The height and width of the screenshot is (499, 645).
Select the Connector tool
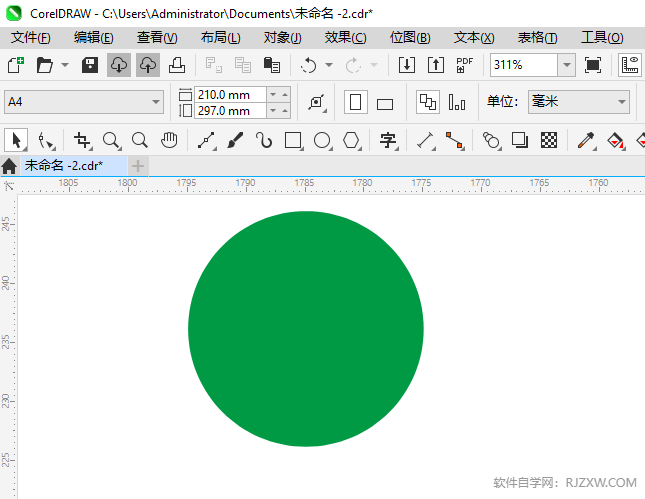pyautogui.click(x=455, y=140)
